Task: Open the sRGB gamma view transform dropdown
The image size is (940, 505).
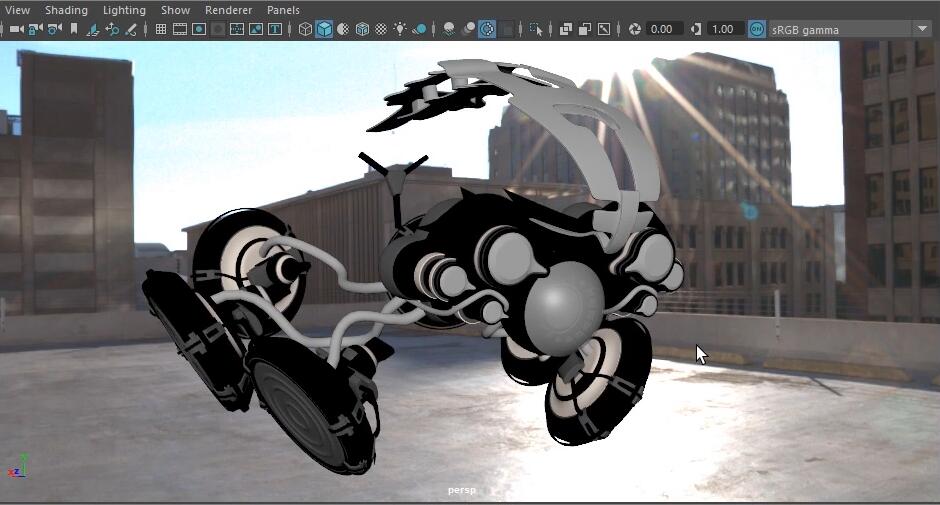Action: point(848,29)
